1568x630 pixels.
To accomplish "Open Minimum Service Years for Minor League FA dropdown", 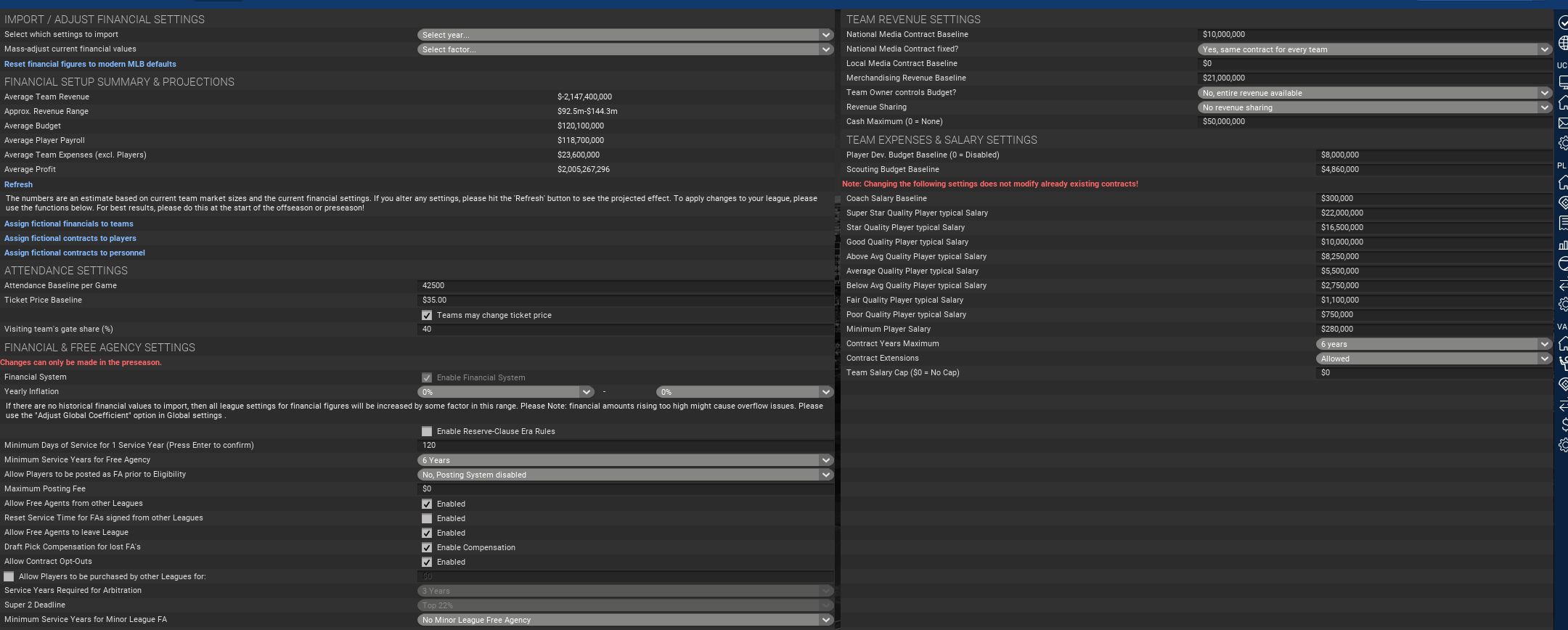I will pos(625,620).
